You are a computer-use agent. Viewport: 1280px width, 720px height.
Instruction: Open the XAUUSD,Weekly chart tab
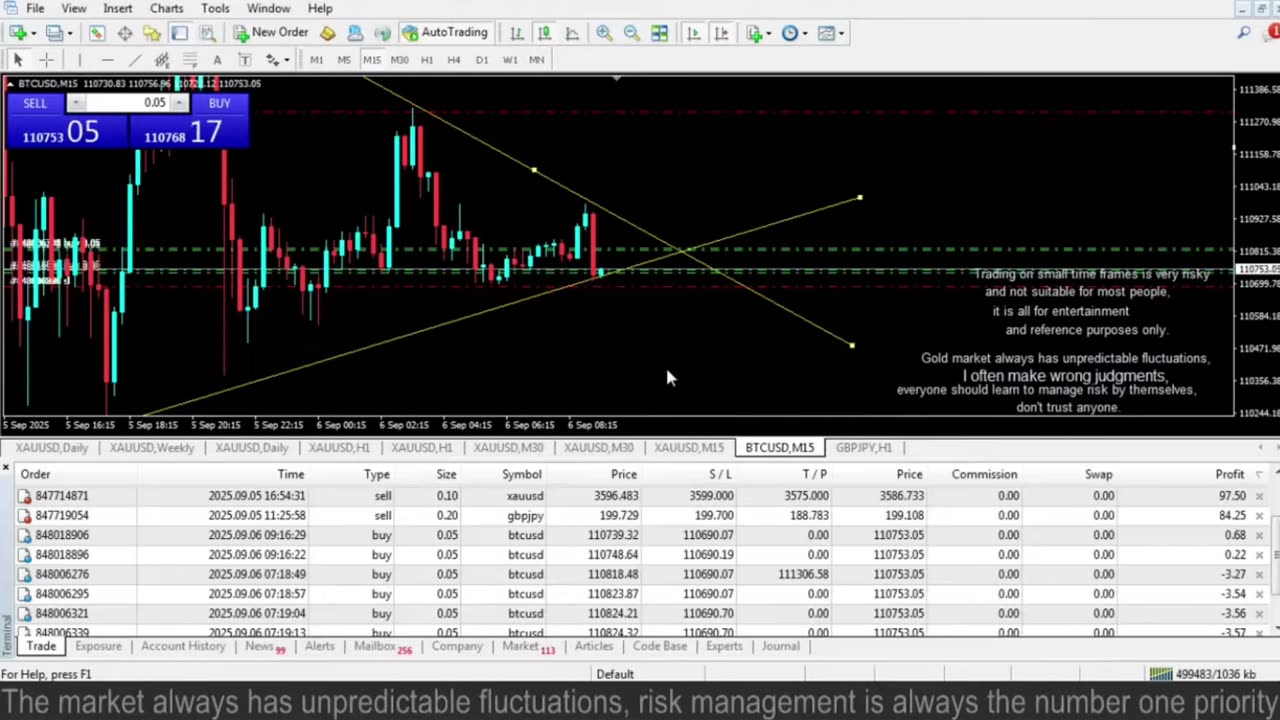tap(152, 447)
